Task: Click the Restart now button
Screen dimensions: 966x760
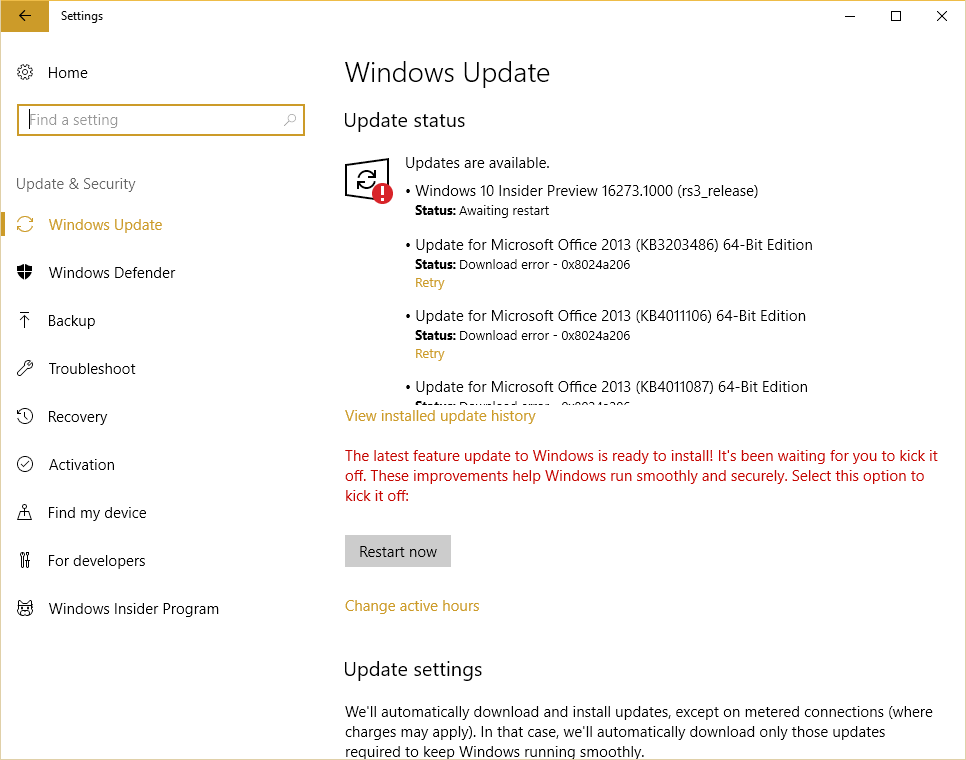Action: click(398, 551)
